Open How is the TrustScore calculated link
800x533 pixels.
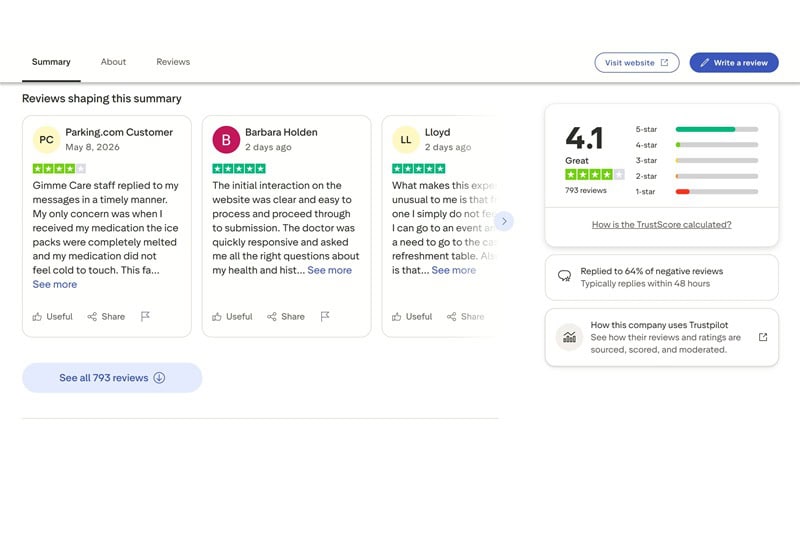(662, 224)
